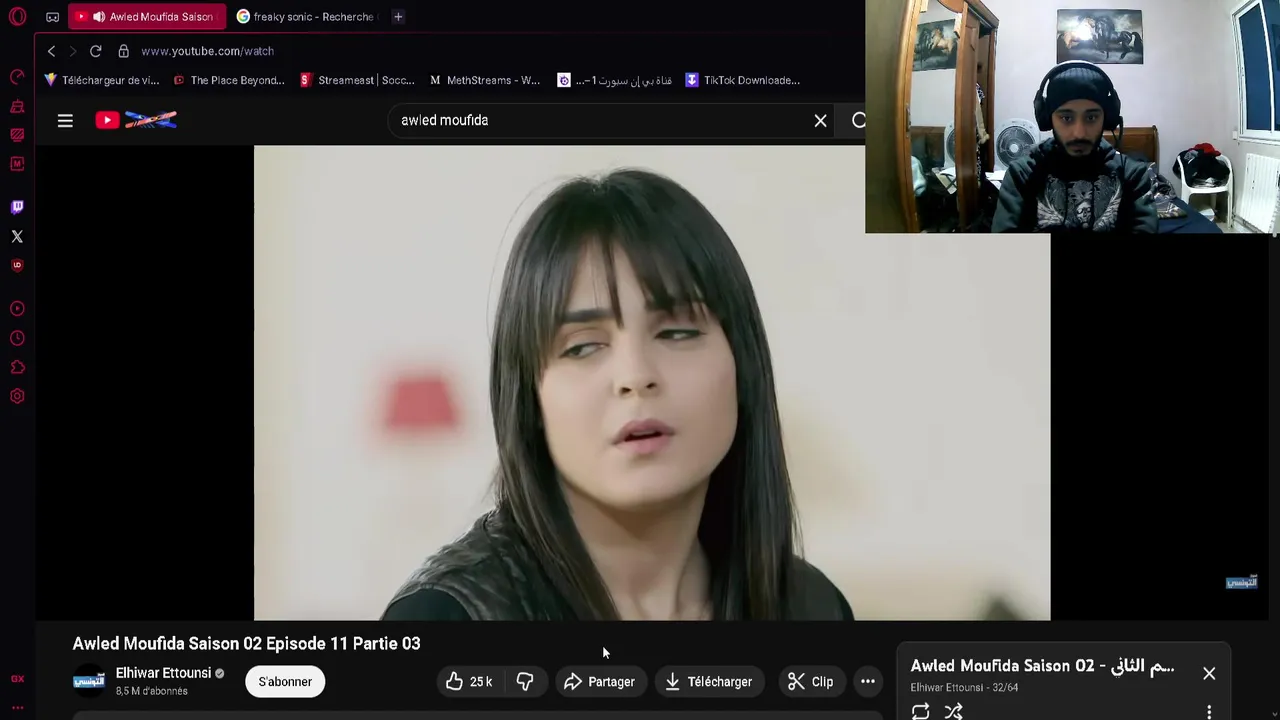Open the Arabic sports channel bookmark
This screenshot has width=1280, height=720.
click(x=614, y=80)
